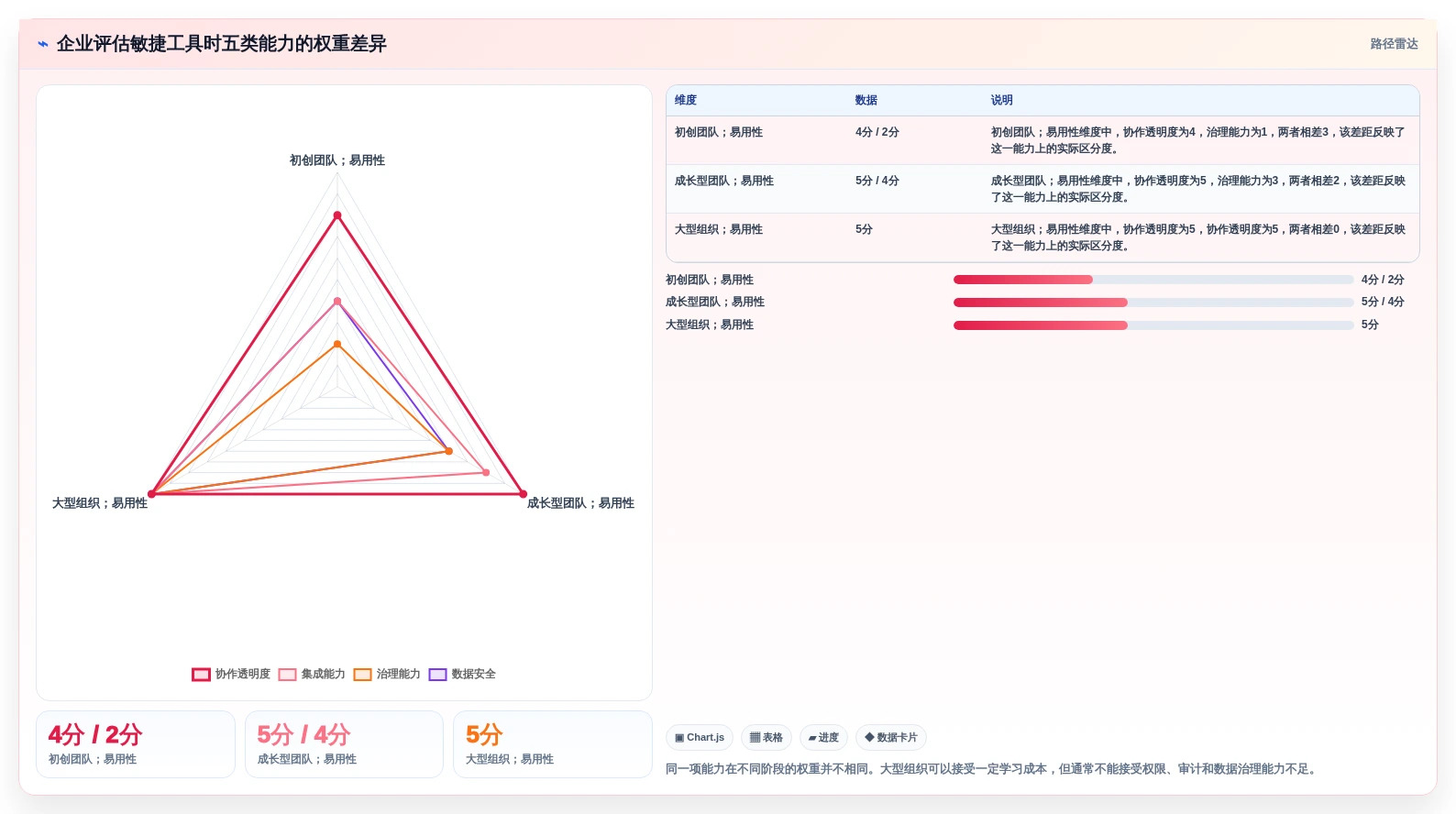Click the radar axis label 成长型团队；易用性
Viewport: 1456px width, 814px height.
pyautogui.click(x=580, y=503)
